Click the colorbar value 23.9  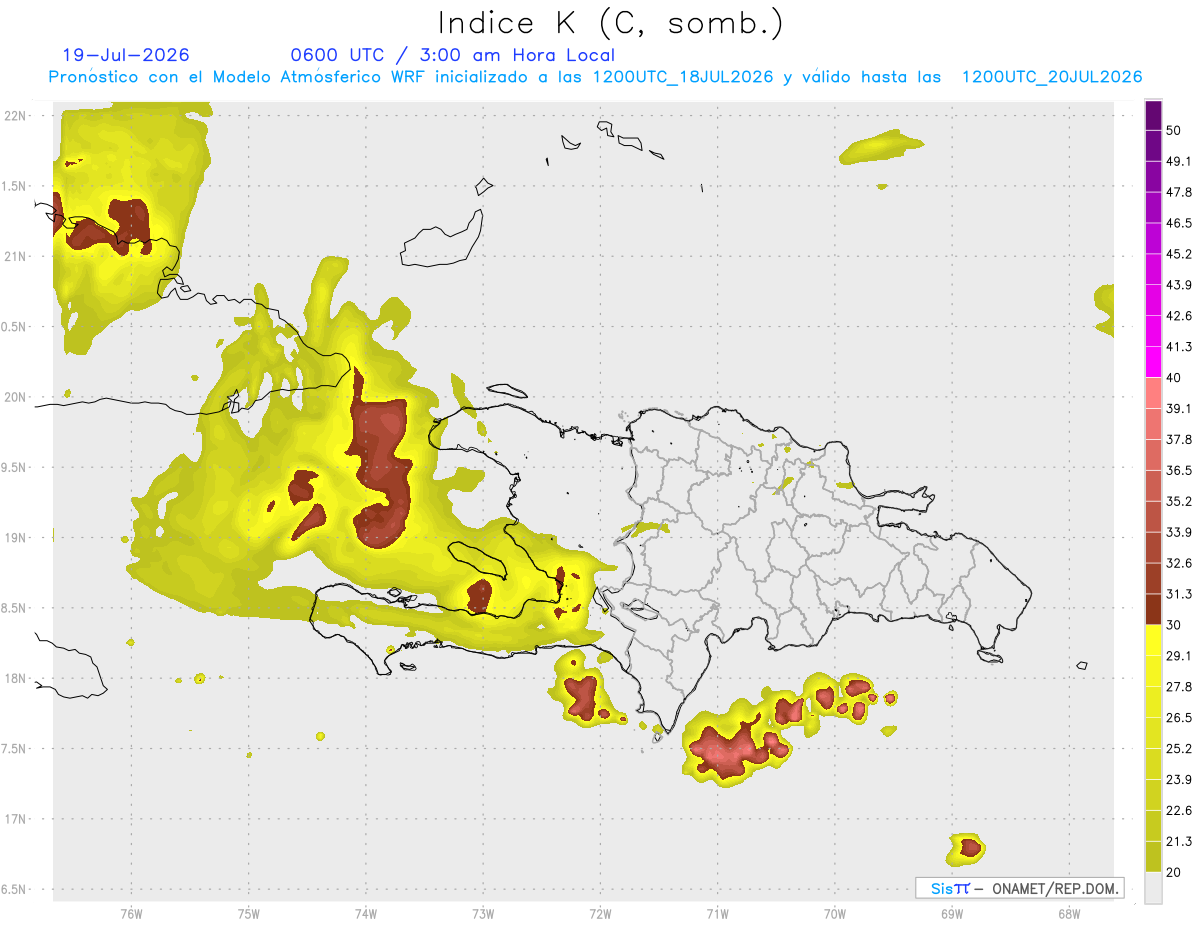[1180, 779]
